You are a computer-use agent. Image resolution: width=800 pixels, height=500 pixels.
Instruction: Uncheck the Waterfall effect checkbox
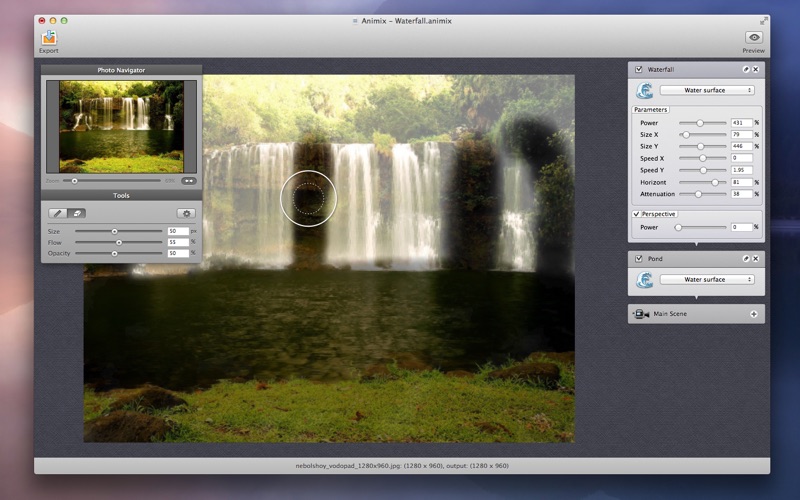point(638,69)
